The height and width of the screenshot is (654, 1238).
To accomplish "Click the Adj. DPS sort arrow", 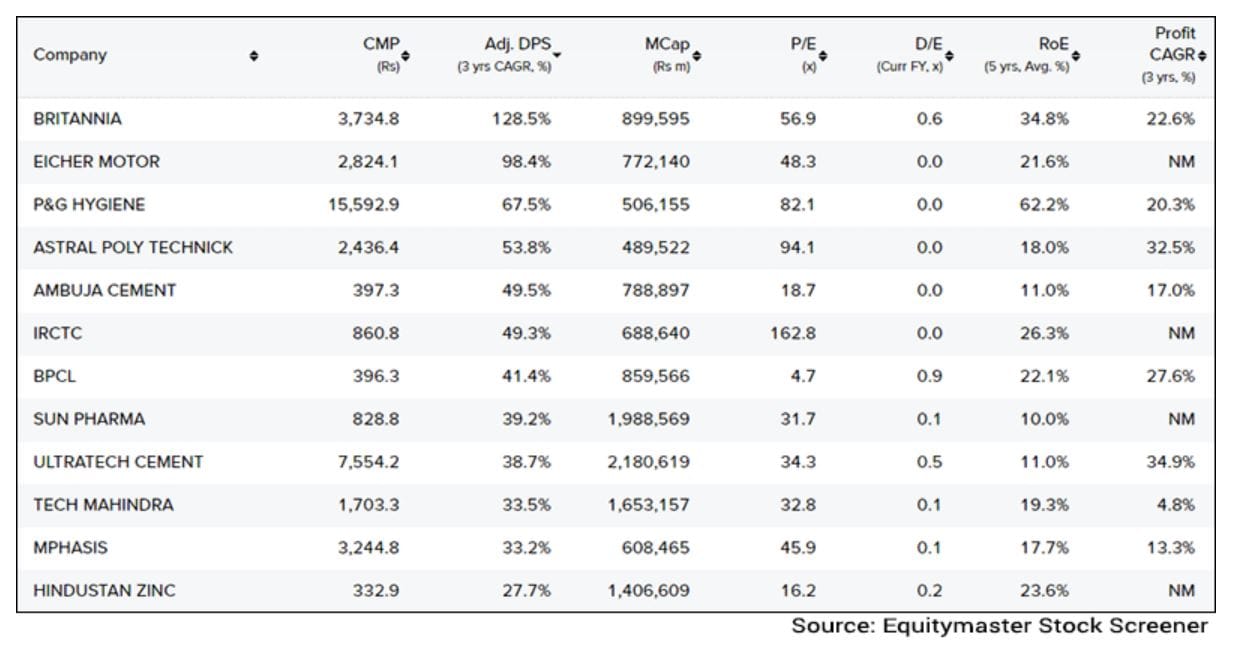I will (557, 53).
